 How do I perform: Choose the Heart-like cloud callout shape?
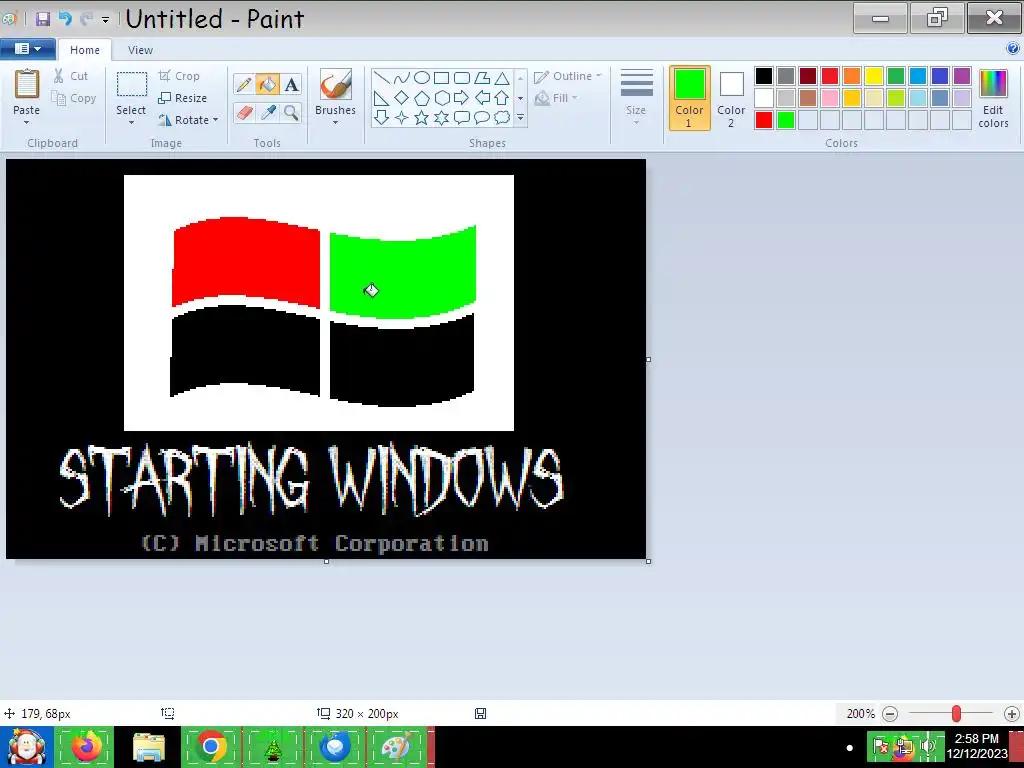pos(502,118)
